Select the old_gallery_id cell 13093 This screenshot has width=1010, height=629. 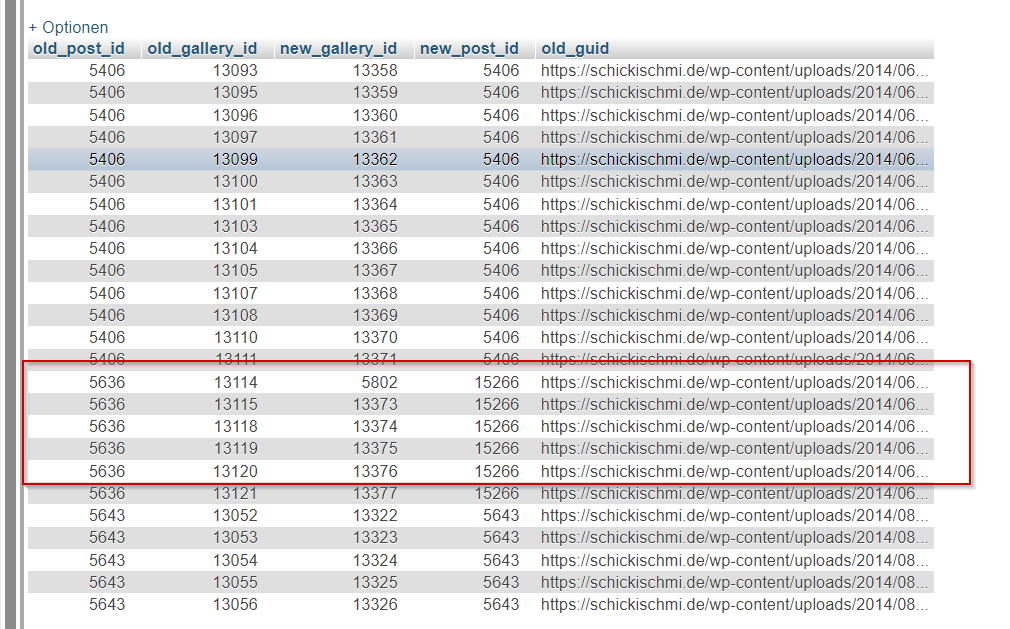coord(235,70)
